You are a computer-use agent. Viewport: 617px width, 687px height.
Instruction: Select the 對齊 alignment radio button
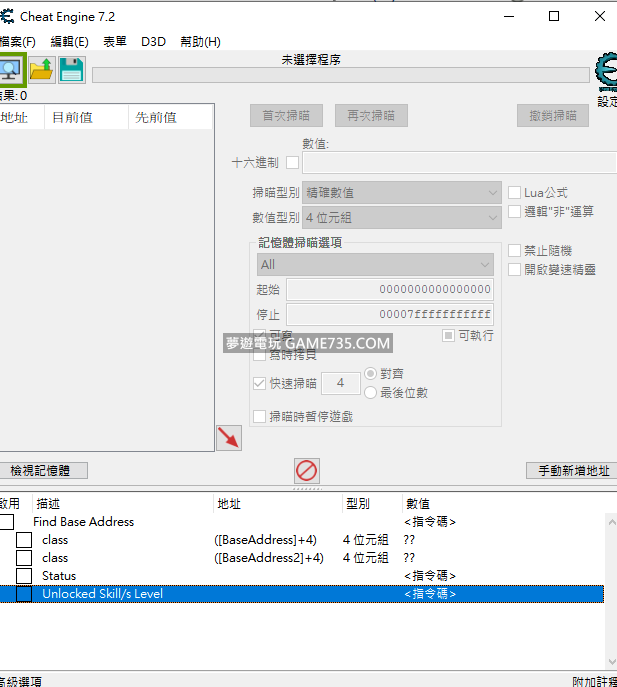click(x=370, y=373)
